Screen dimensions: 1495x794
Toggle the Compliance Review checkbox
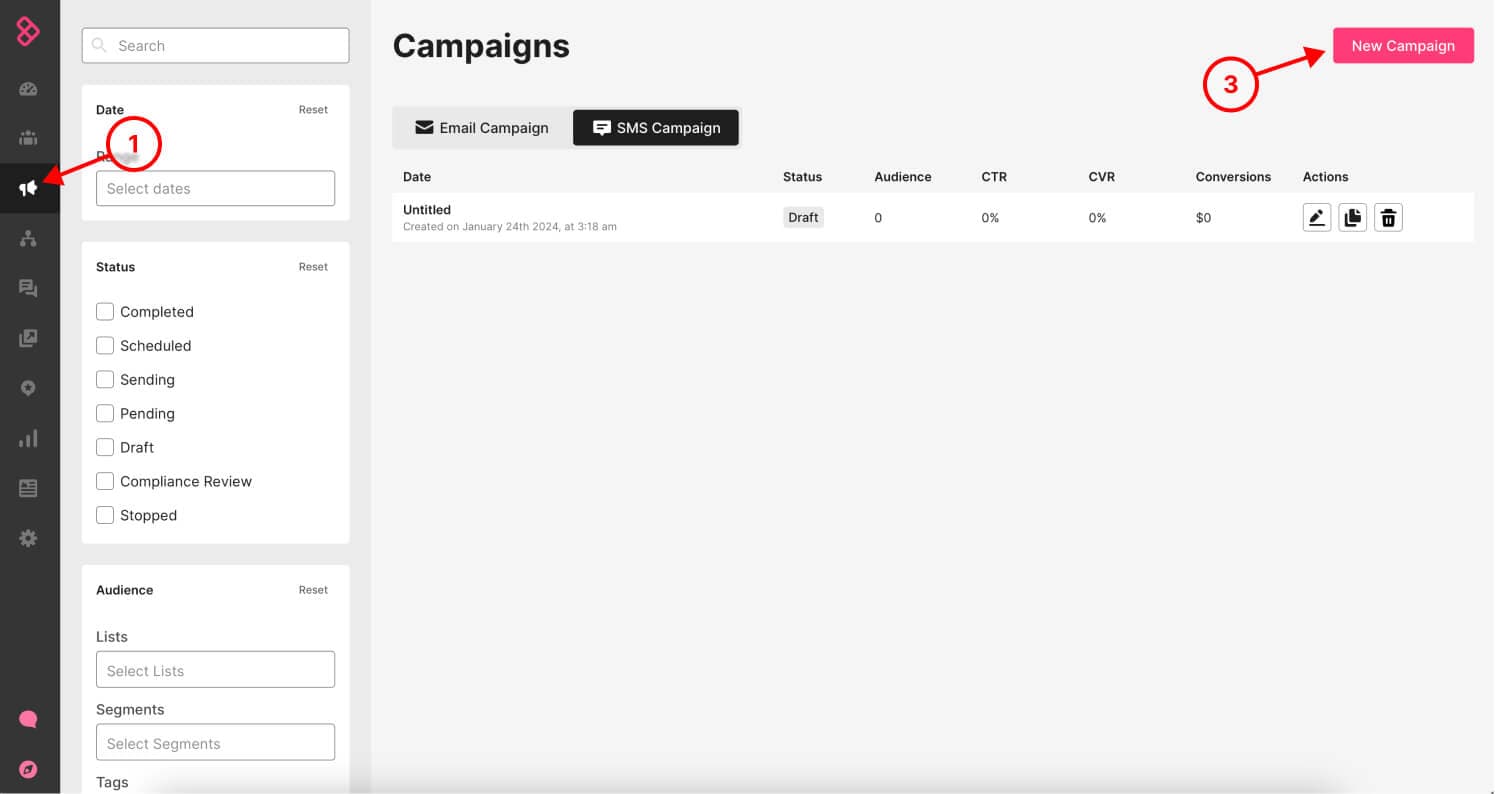pos(105,481)
